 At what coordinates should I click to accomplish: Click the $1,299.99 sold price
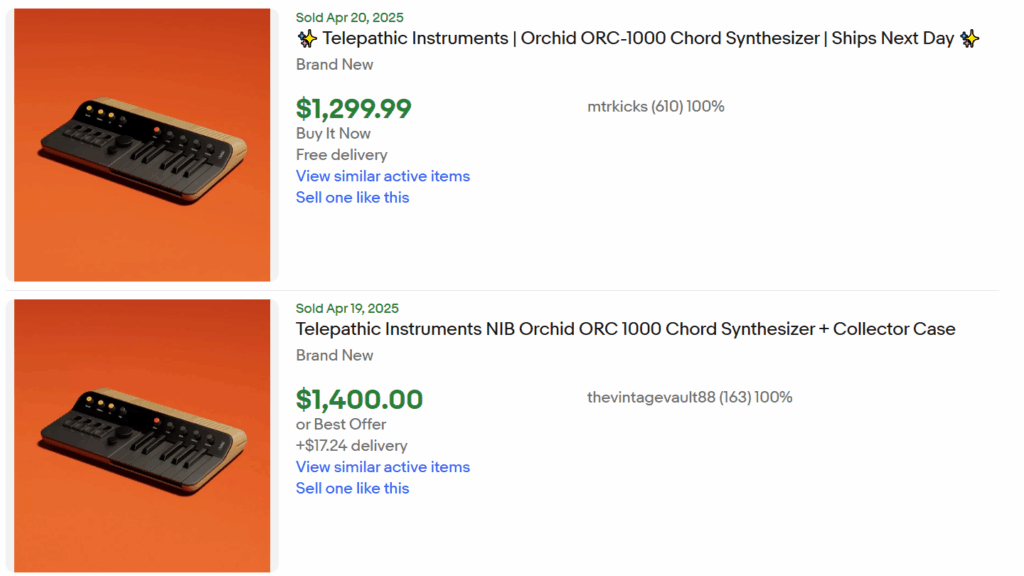click(353, 108)
